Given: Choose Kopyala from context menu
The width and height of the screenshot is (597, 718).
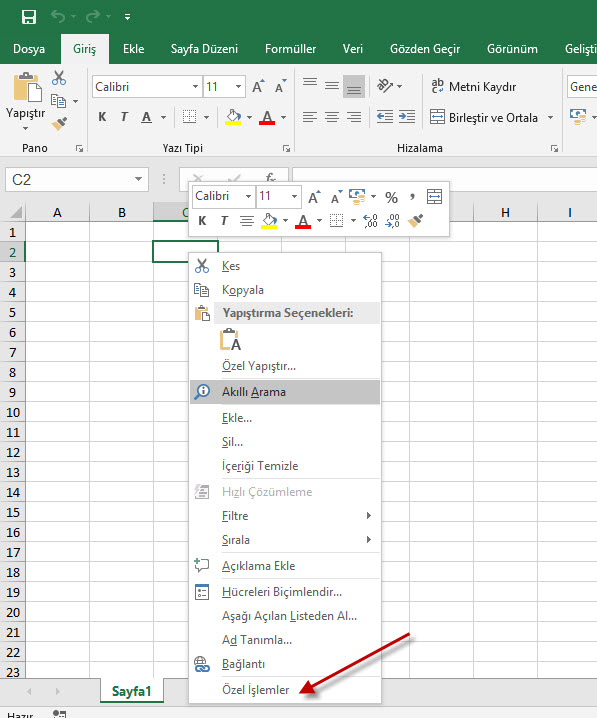Looking at the screenshot, I should click(x=285, y=290).
